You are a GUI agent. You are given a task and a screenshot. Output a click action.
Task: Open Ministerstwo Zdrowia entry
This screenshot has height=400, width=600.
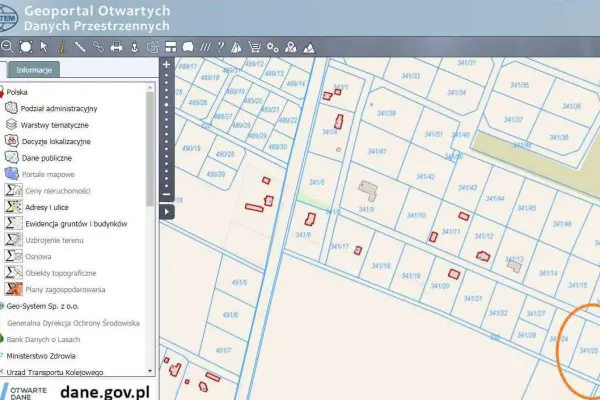coord(41,356)
